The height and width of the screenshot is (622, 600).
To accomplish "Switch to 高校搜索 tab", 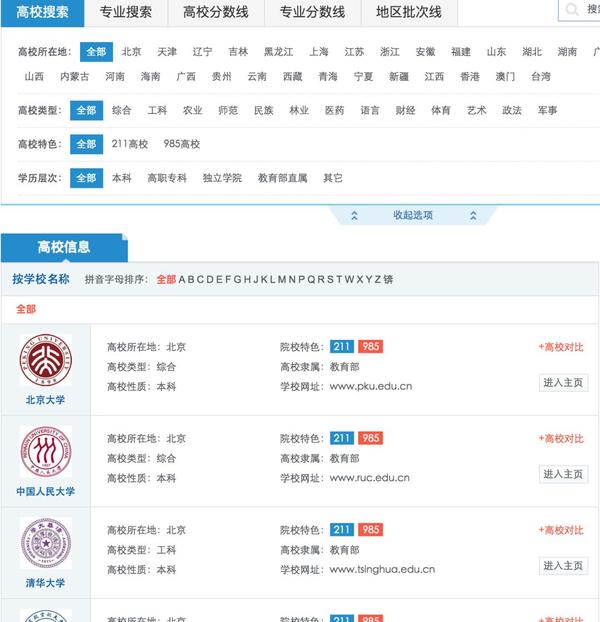I will [42, 13].
